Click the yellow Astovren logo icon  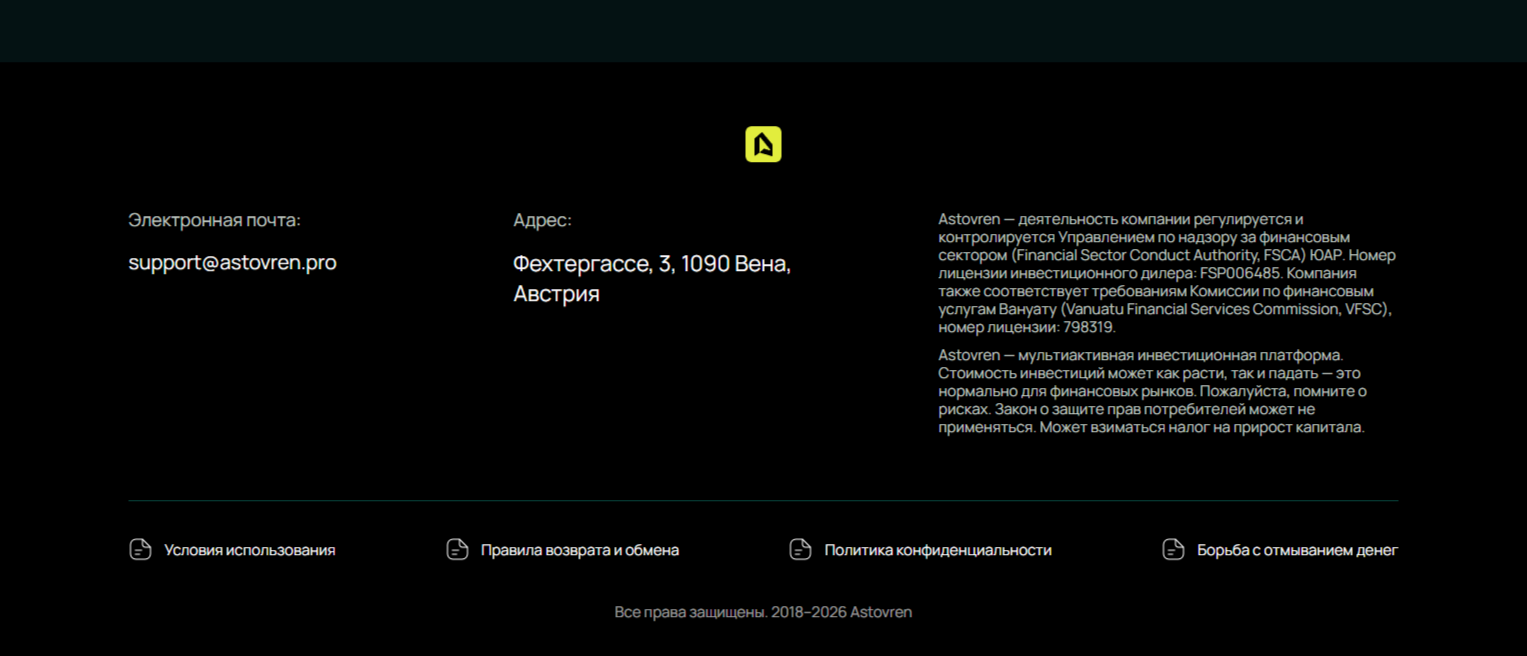point(763,145)
